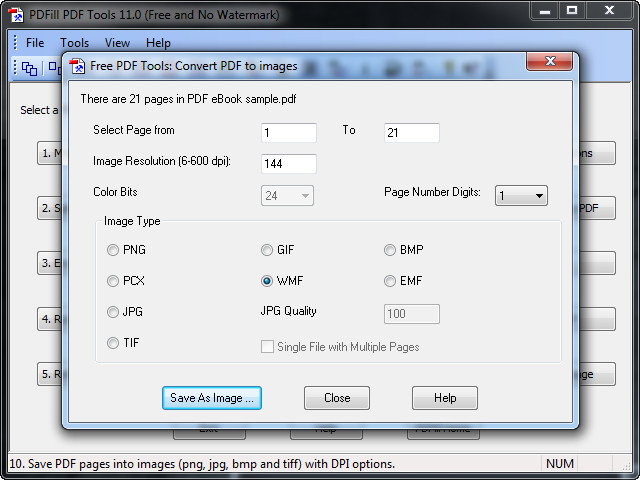
Task: Expand the Color Bits dropdown
Action: coord(288,196)
